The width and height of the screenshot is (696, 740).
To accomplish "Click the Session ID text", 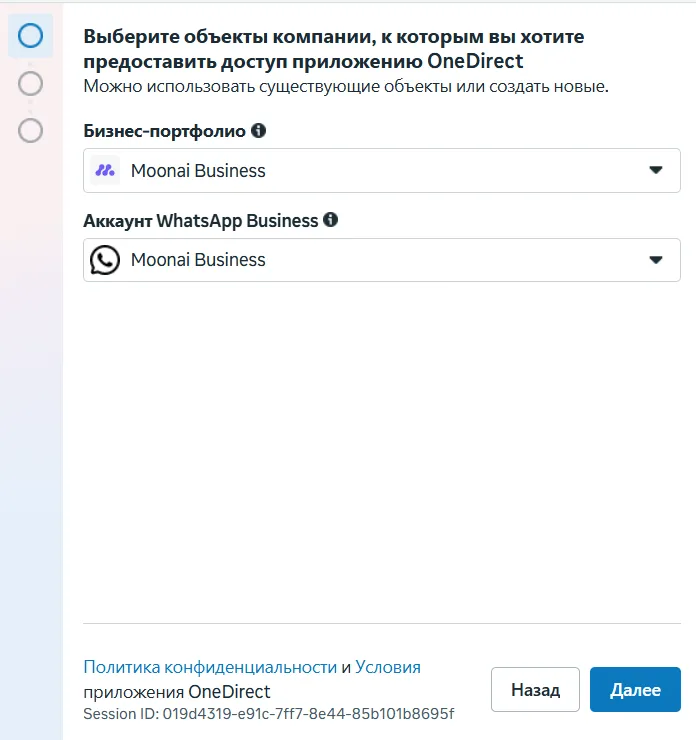I will (x=268, y=714).
